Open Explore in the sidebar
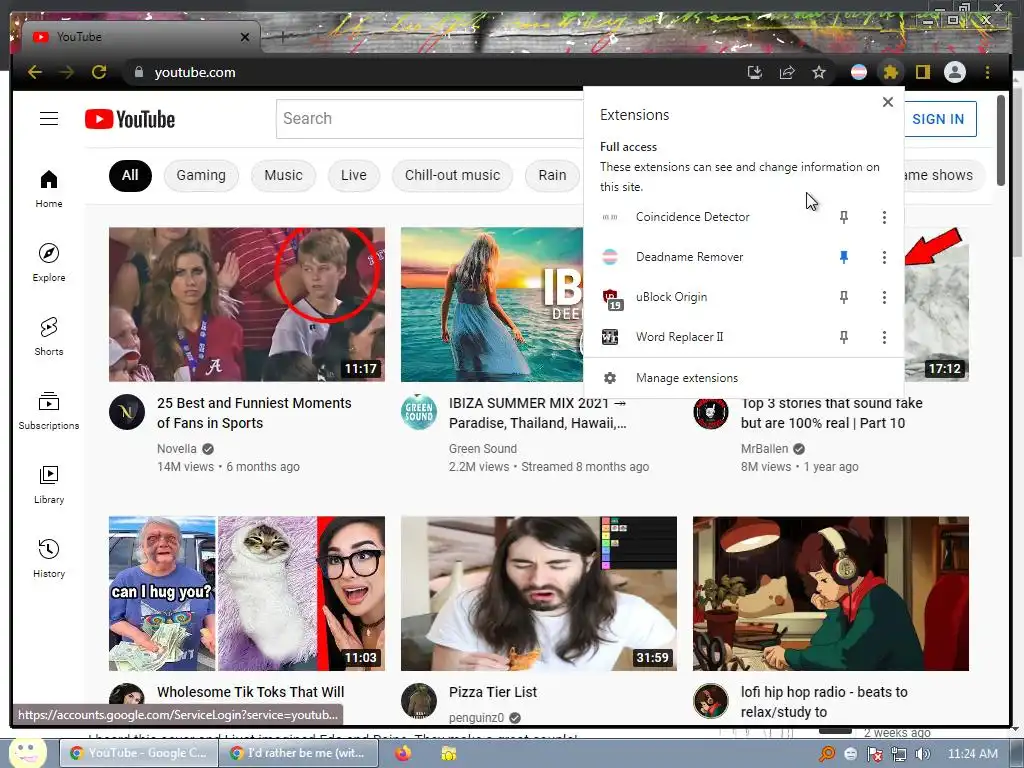This screenshot has width=1024, height=768. pos(49,263)
